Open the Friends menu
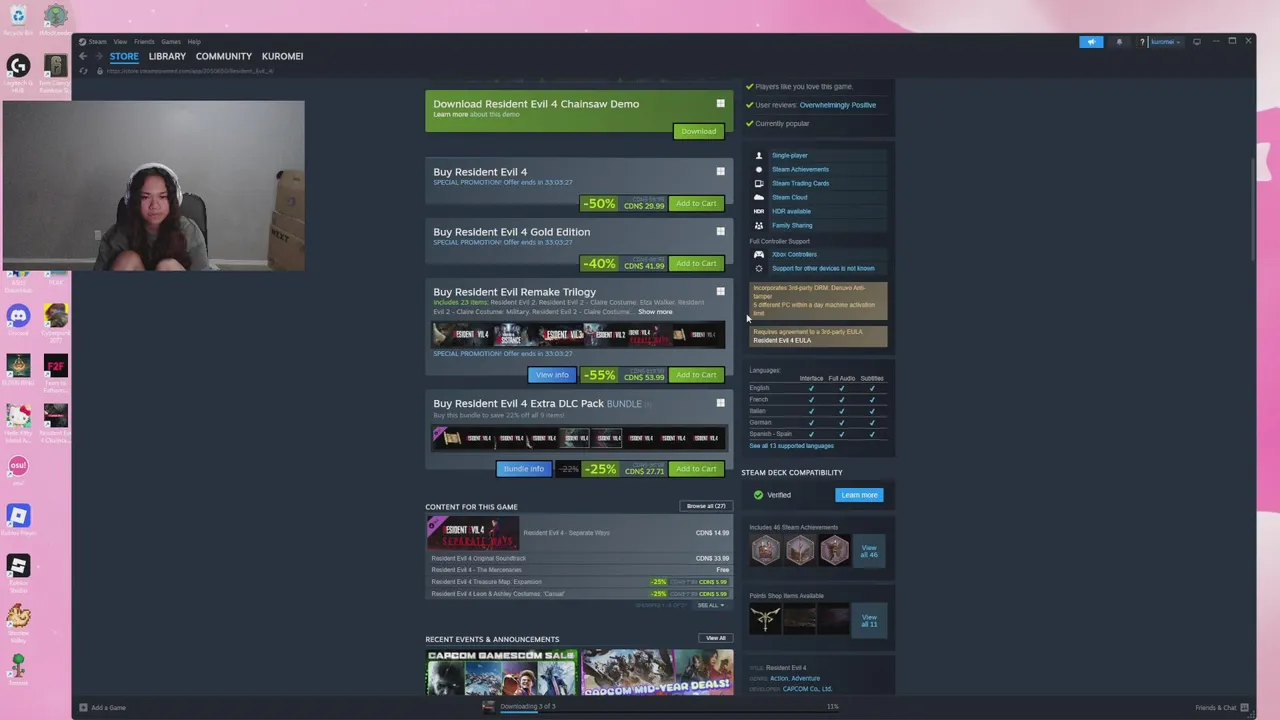The width and height of the screenshot is (1280, 720). pyautogui.click(x=144, y=42)
